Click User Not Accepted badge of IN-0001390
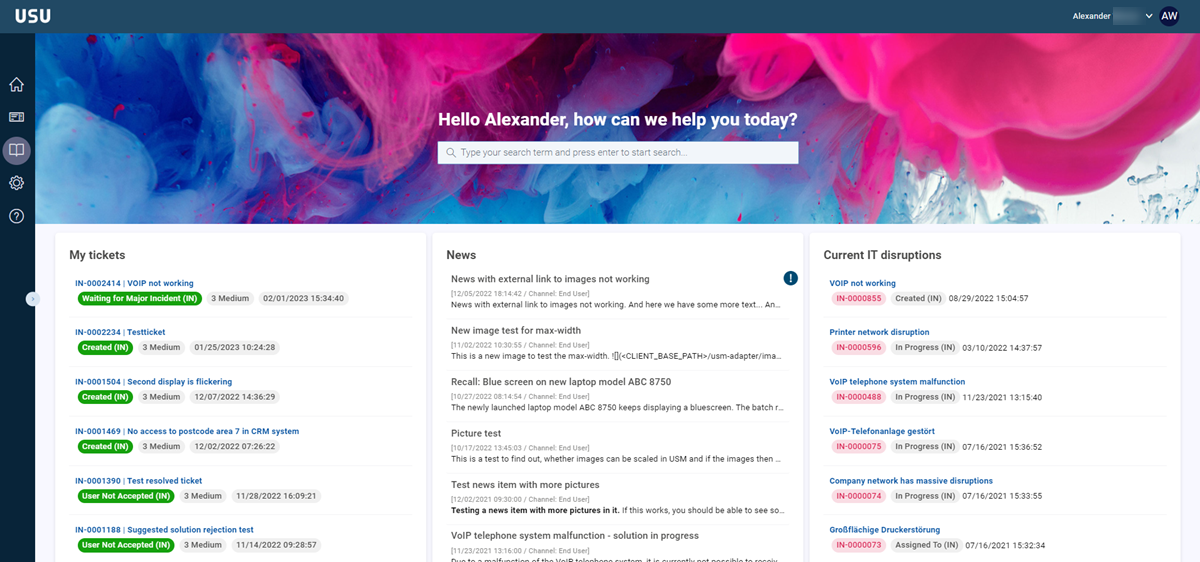The image size is (1200, 562). click(x=126, y=495)
